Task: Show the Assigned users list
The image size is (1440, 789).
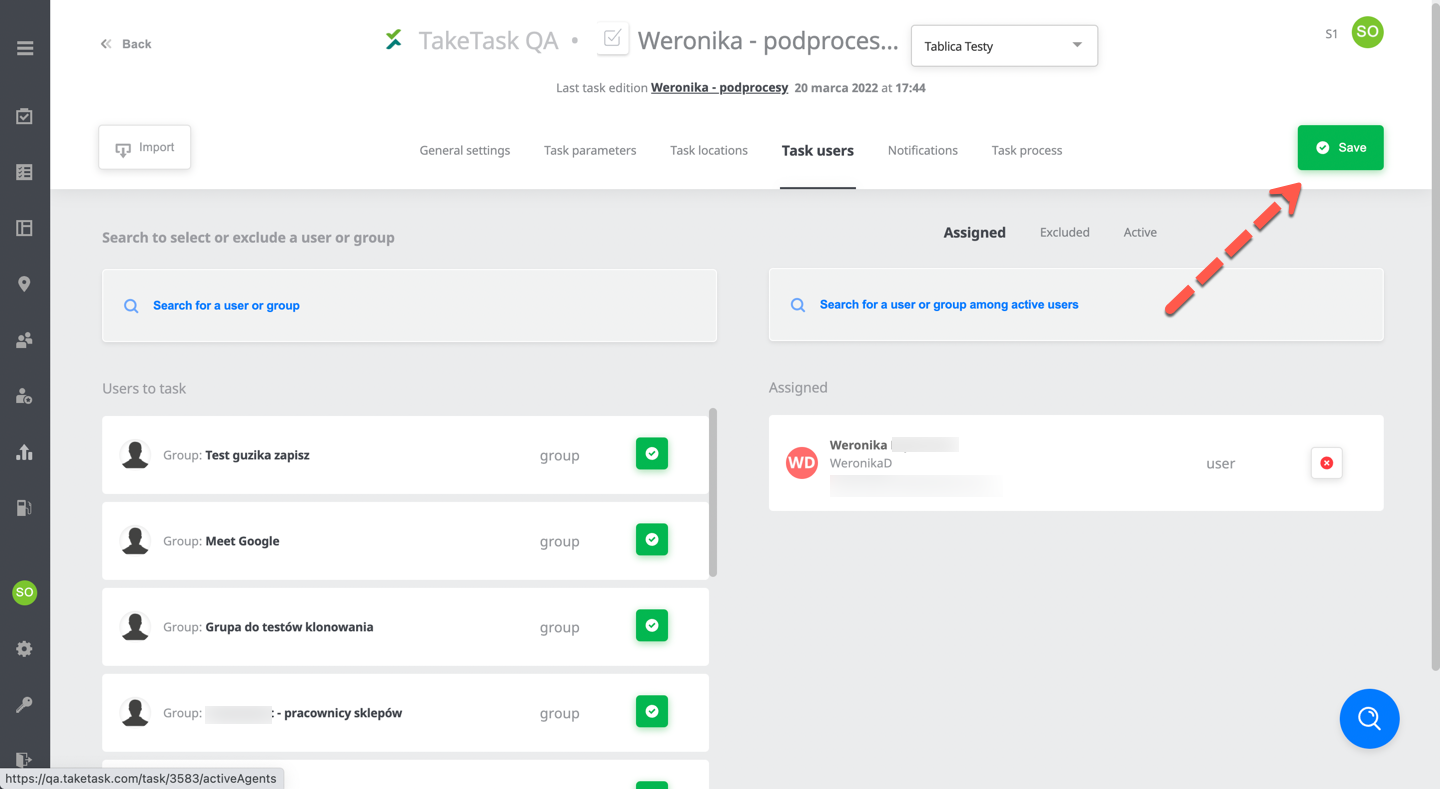Action: 974,232
